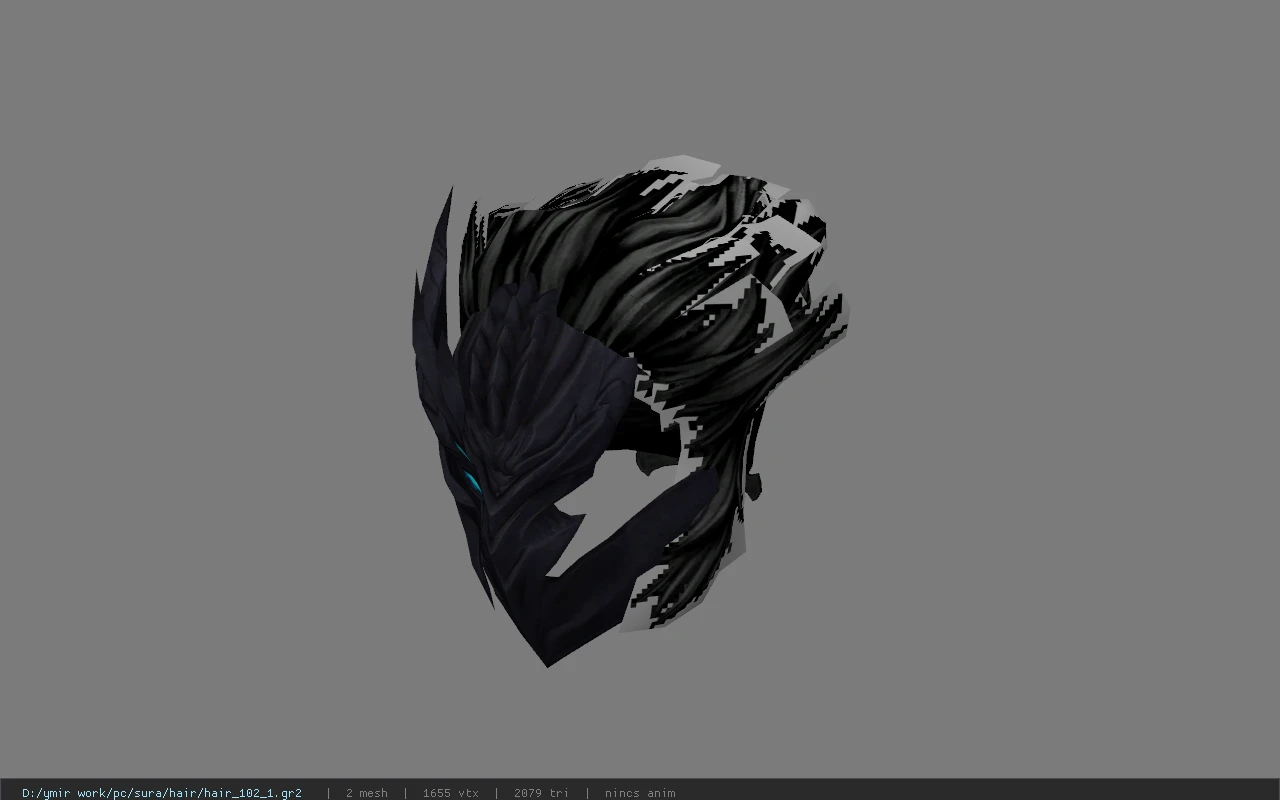The width and height of the screenshot is (1280, 800).
Task: Click the file path hair_102_1.gr2
Action: (x=162, y=793)
